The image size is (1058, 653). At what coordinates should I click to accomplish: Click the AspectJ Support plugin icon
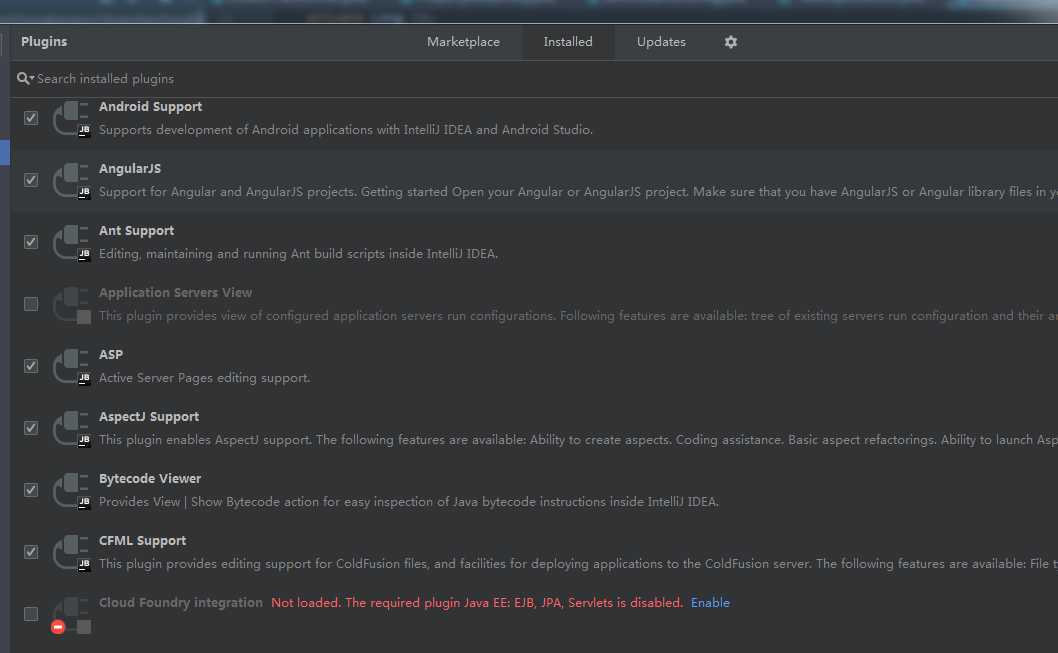72,429
